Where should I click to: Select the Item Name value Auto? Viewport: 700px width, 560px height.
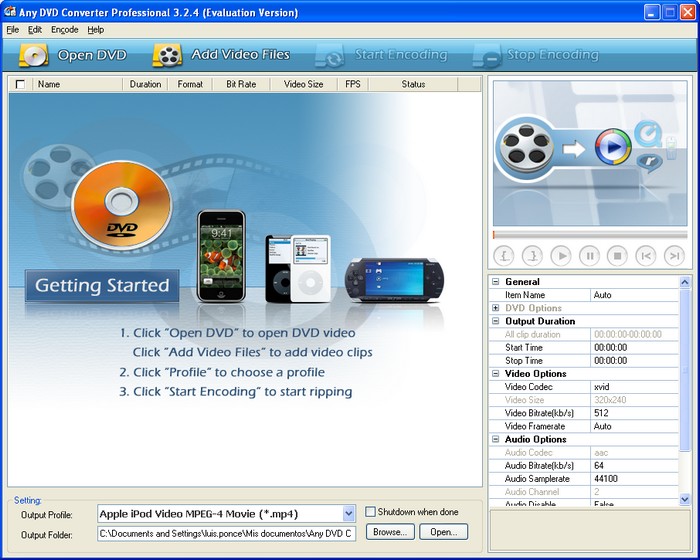tap(634, 295)
